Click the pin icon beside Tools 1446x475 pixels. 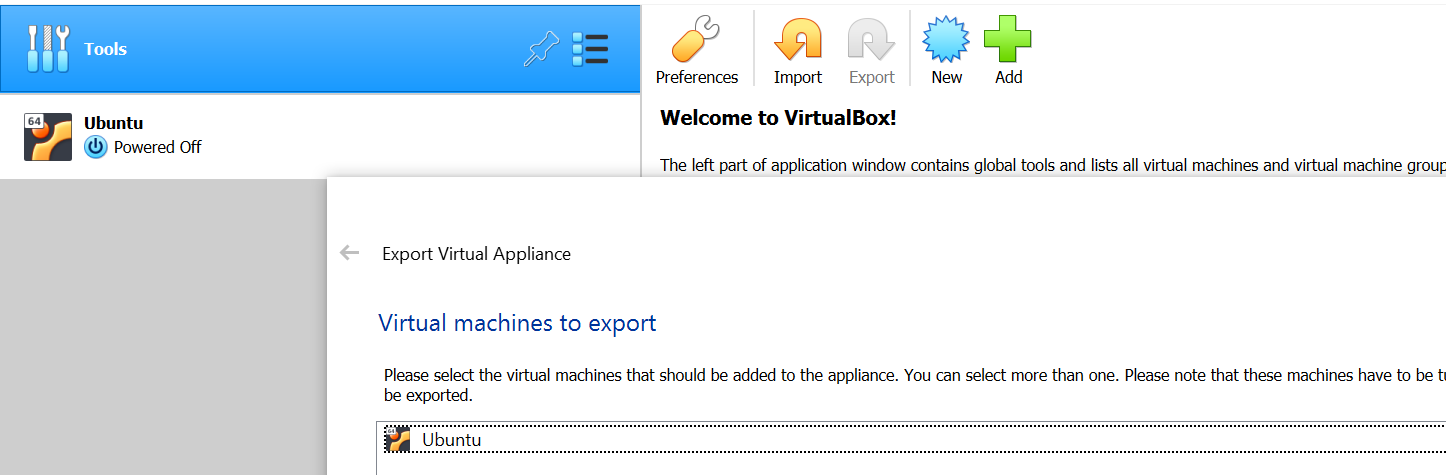point(541,49)
